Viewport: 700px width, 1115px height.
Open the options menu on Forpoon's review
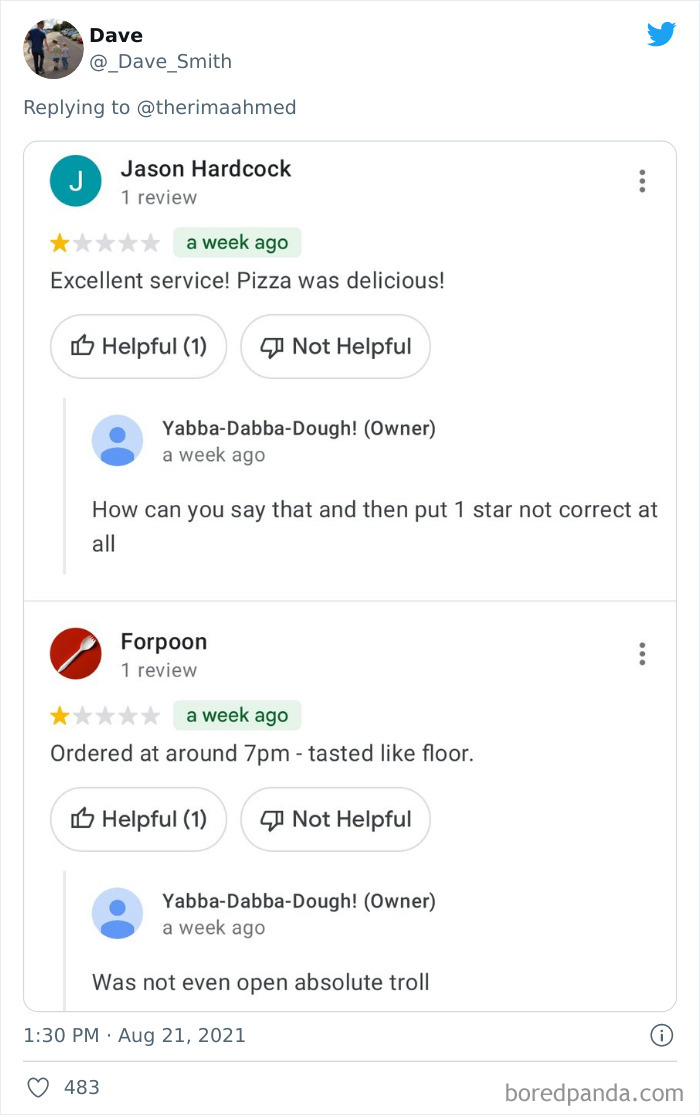coord(641,653)
